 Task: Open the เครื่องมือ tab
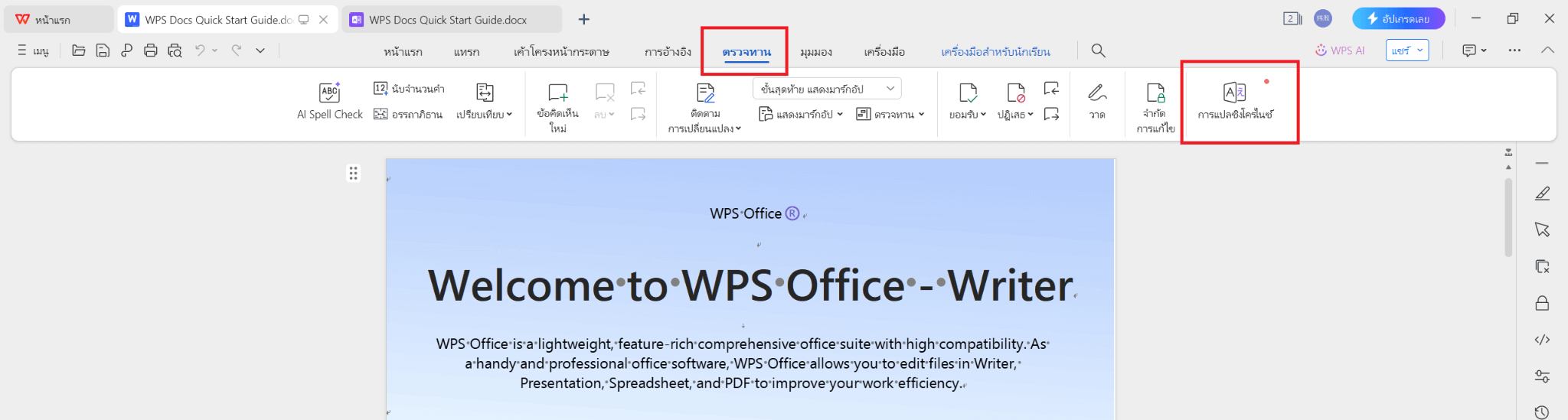884,52
